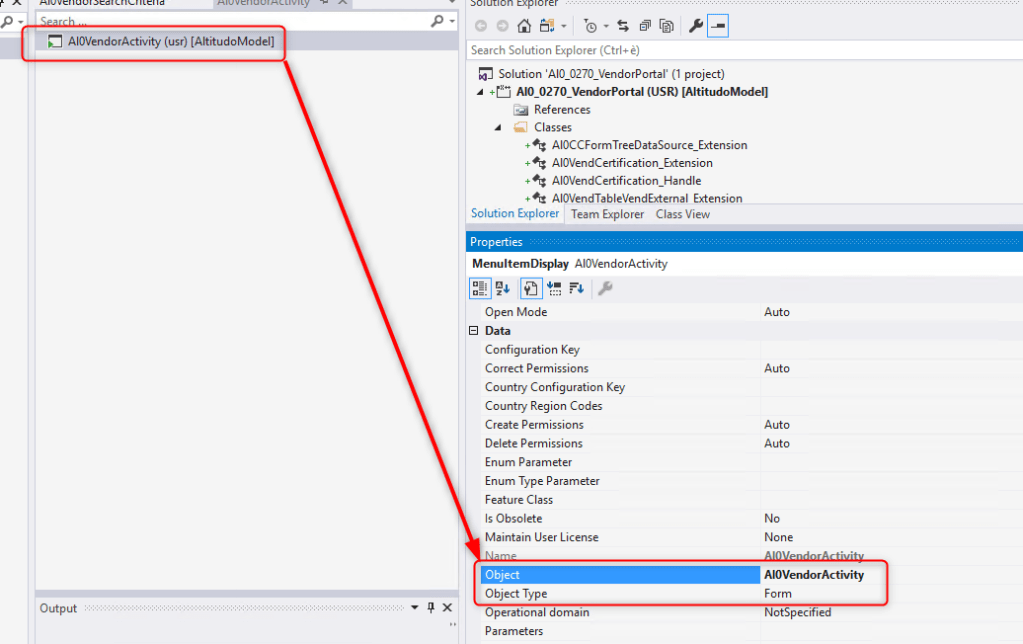1023x644 pixels.
Task: Collapse the Data category in Properties
Action: coord(473,331)
